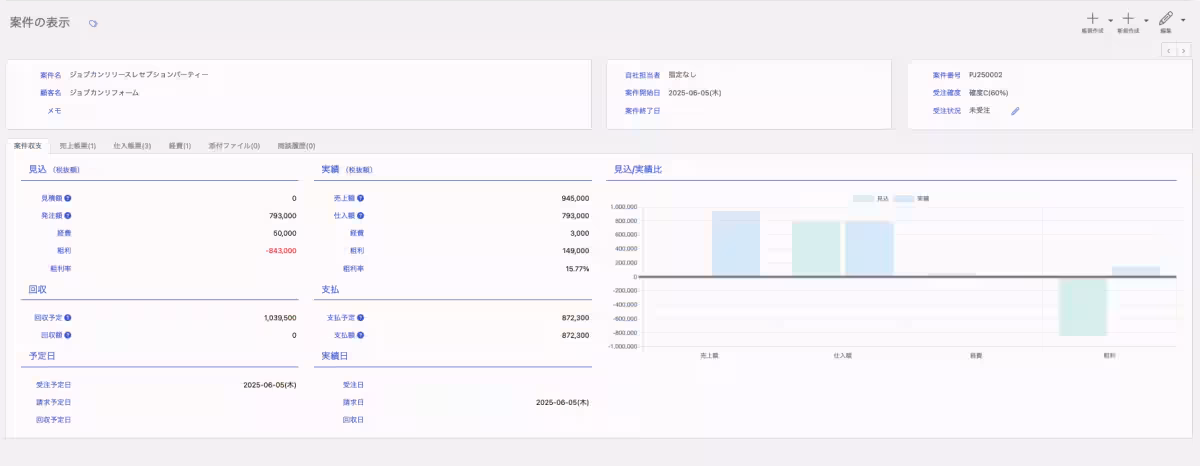The image size is (1200, 466).
Task: Click the 編集 pencil icon
Action: click(1165, 18)
